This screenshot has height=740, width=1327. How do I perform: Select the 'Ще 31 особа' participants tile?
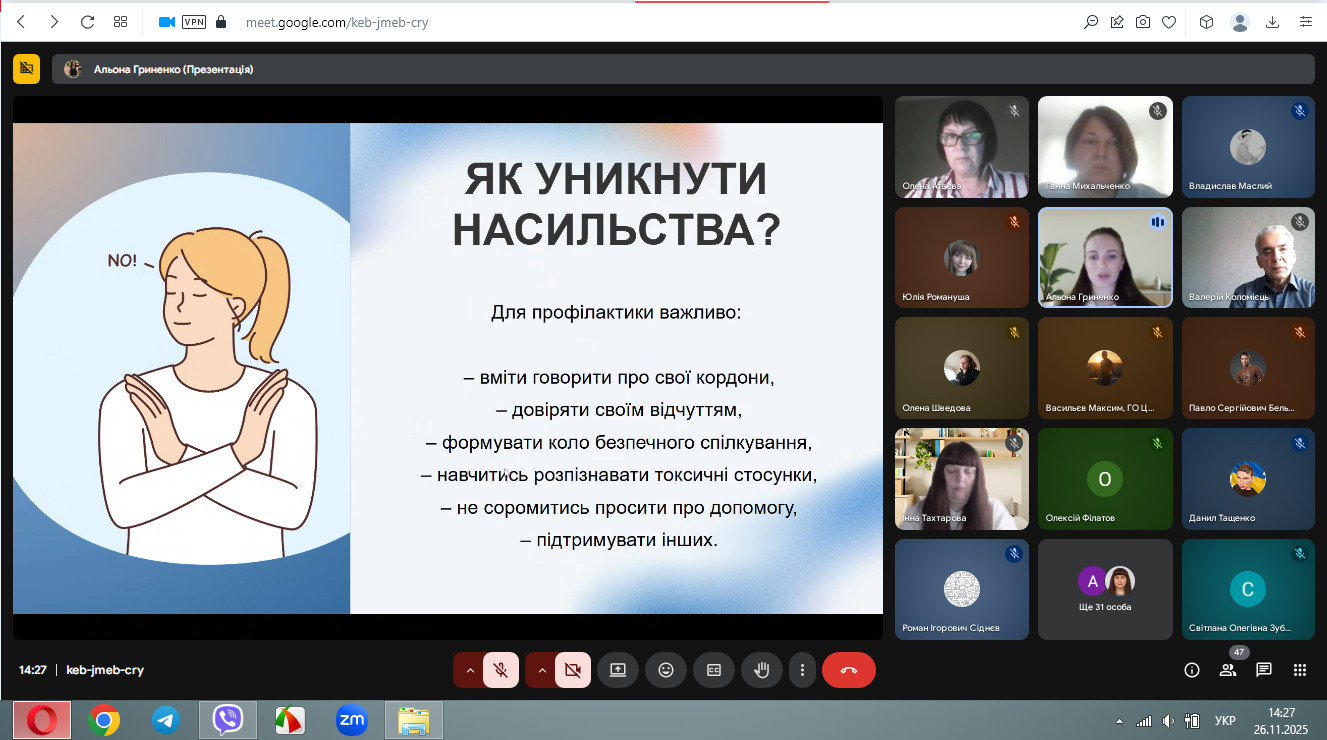(x=1105, y=589)
